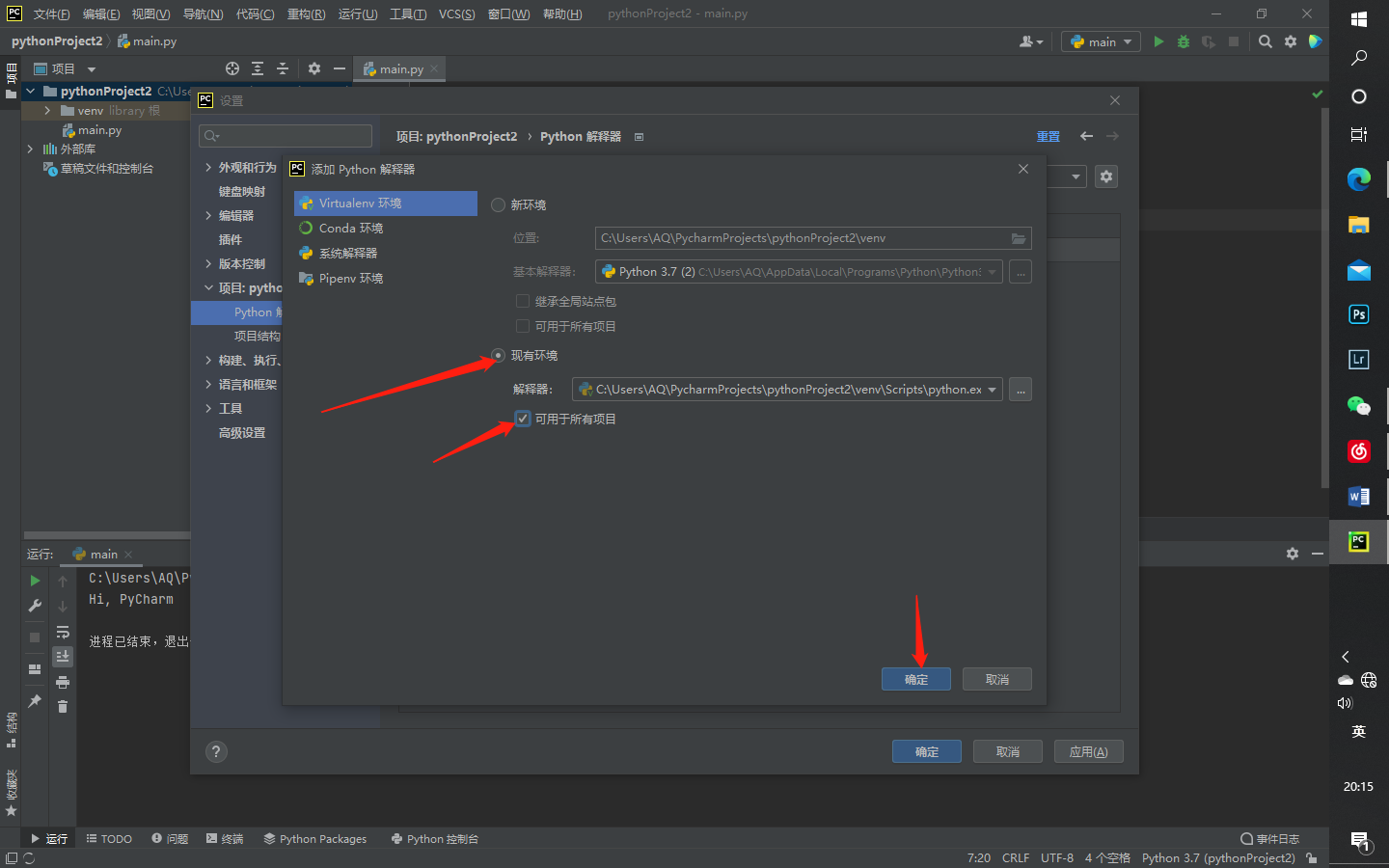The width and height of the screenshot is (1389, 868).
Task: Rerun main with green arrow in run panel
Action: coord(35,581)
